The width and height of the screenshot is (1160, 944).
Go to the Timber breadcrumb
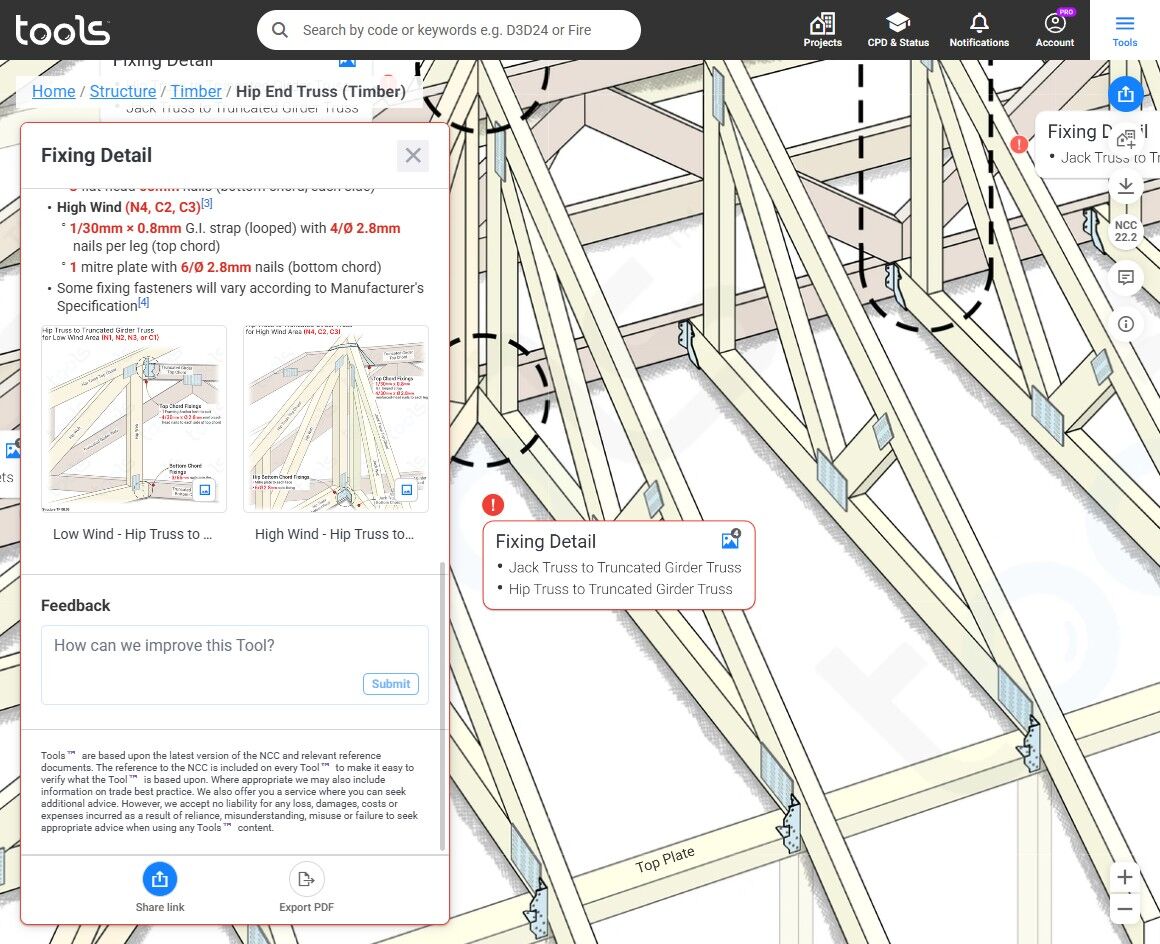coord(196,92)
